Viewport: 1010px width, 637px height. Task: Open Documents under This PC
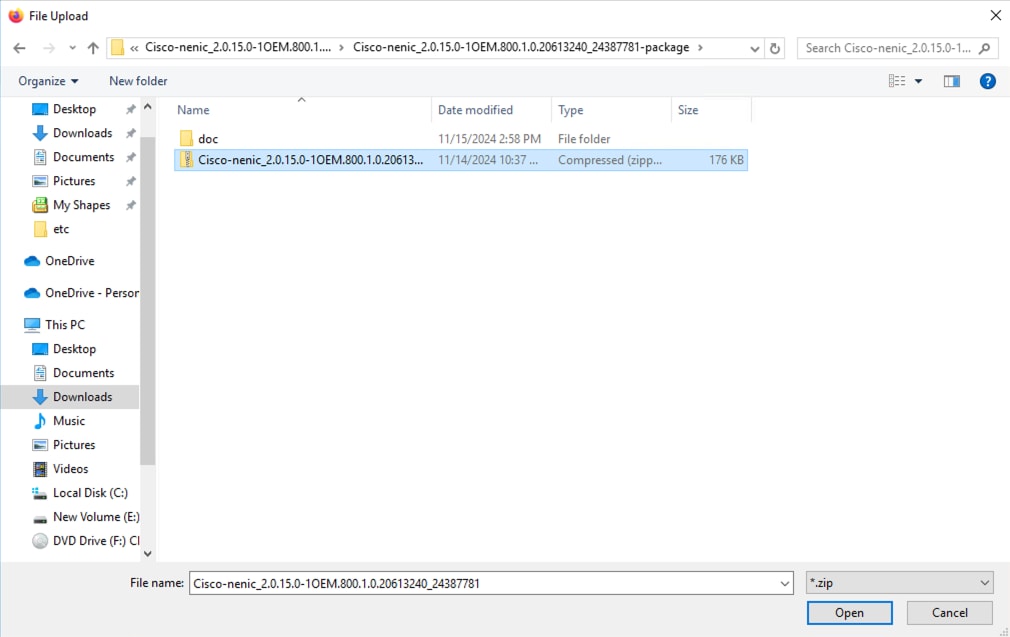tap(83, 373)
